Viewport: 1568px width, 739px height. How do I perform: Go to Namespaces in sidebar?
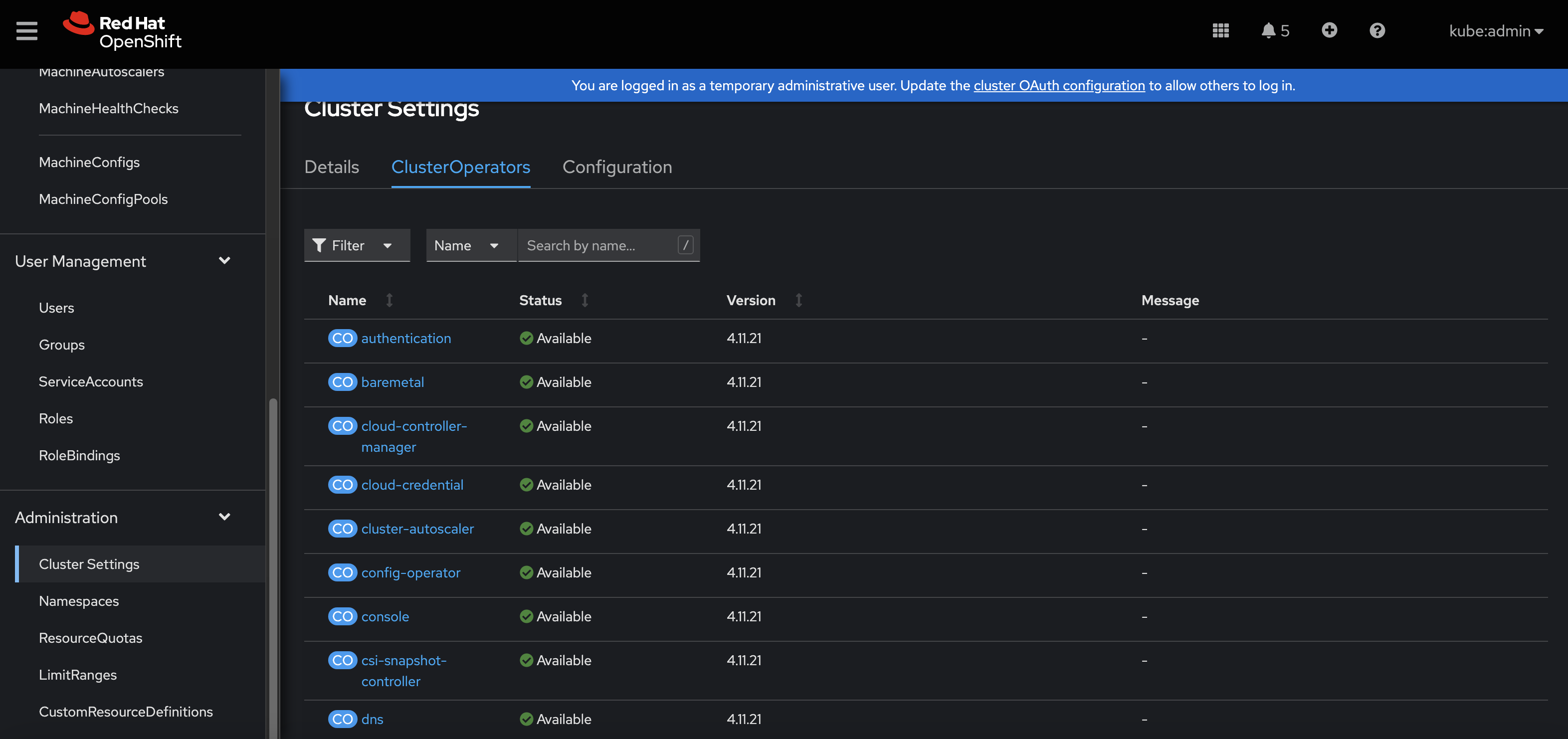(x=79, y=601)
